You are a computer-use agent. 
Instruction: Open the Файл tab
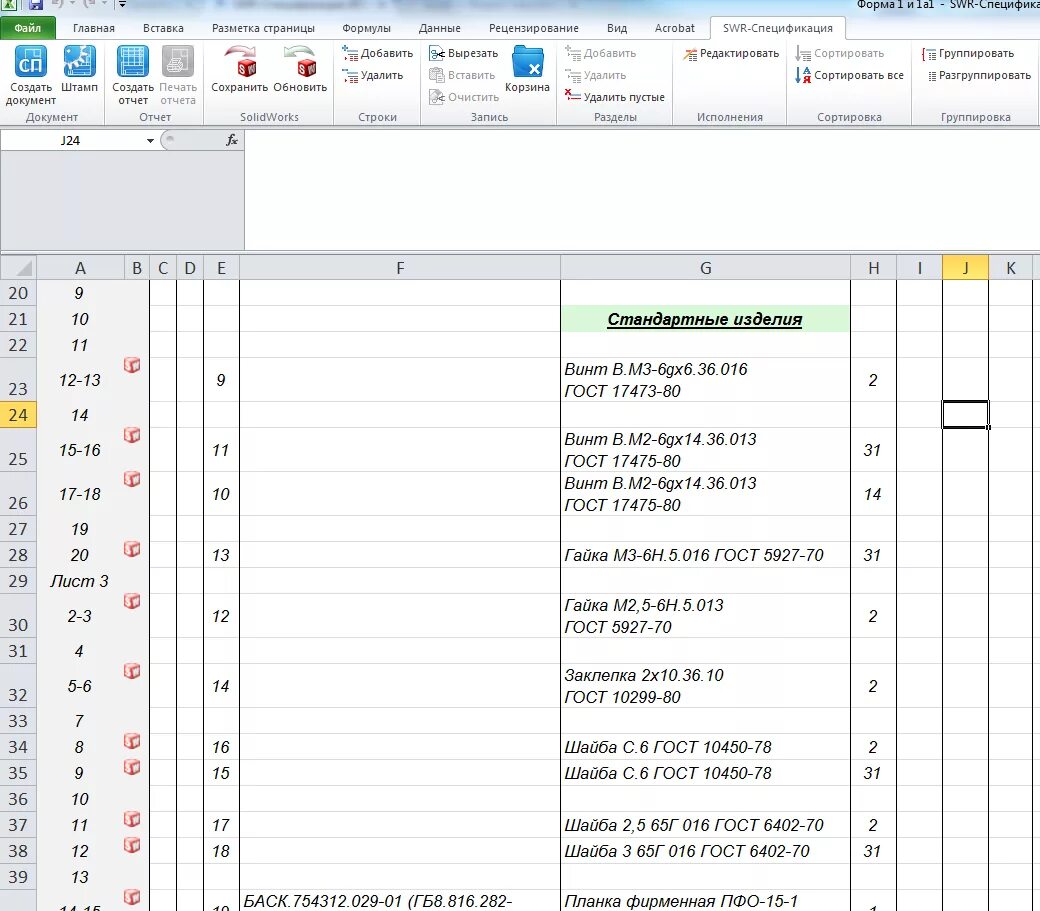pyautogui.click(x=27, y=28)
